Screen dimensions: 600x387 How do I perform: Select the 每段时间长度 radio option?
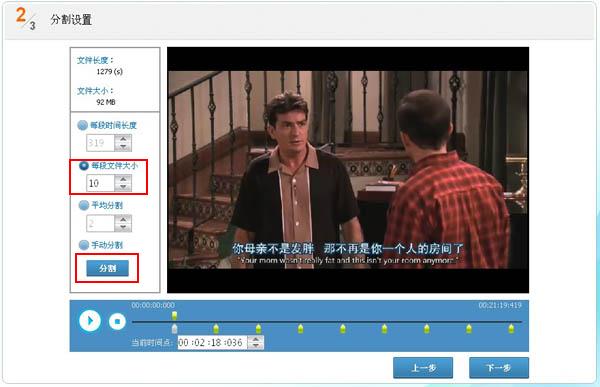coord(83,125)
